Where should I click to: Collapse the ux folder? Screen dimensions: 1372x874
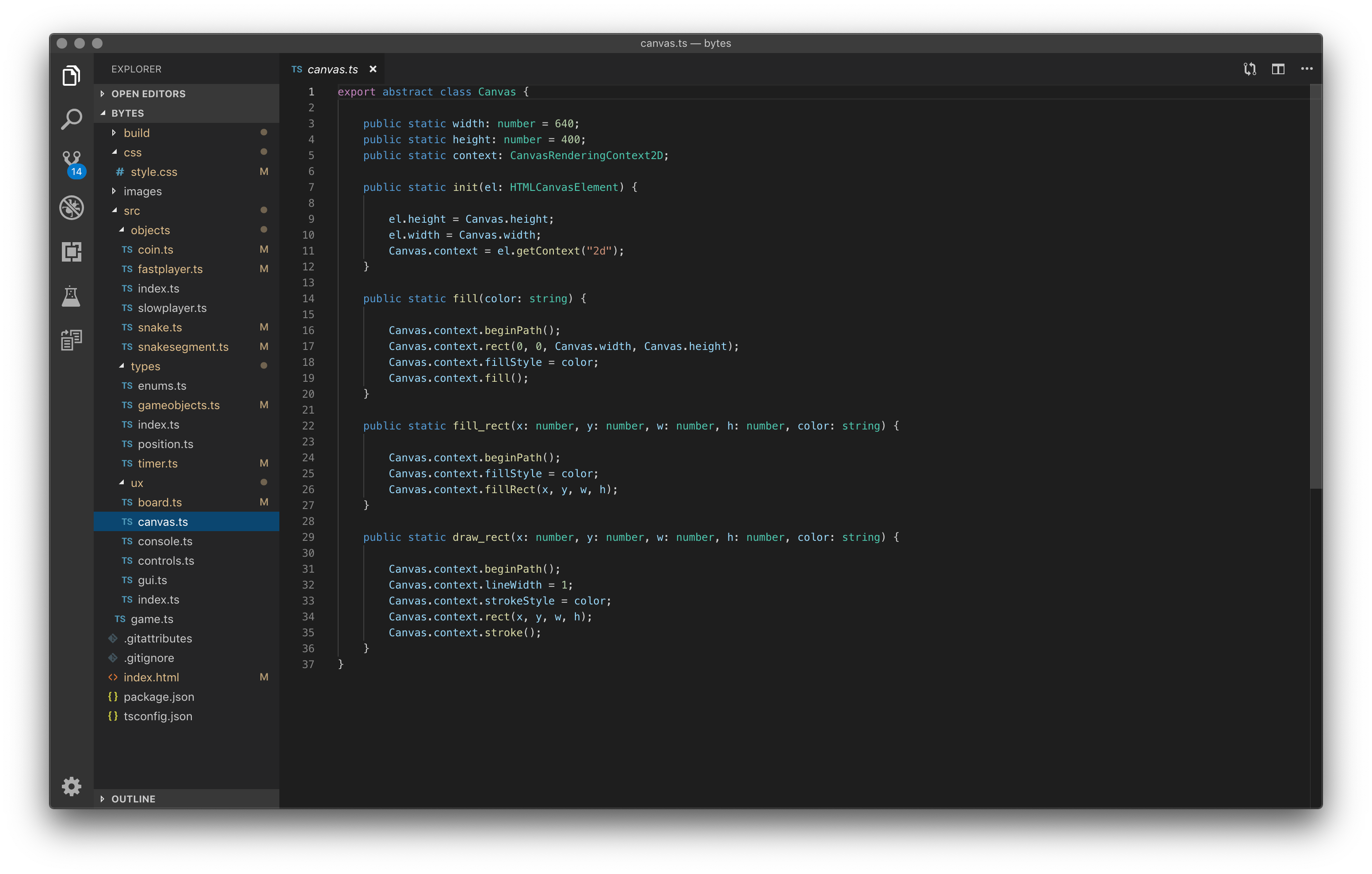coord(187,483)
